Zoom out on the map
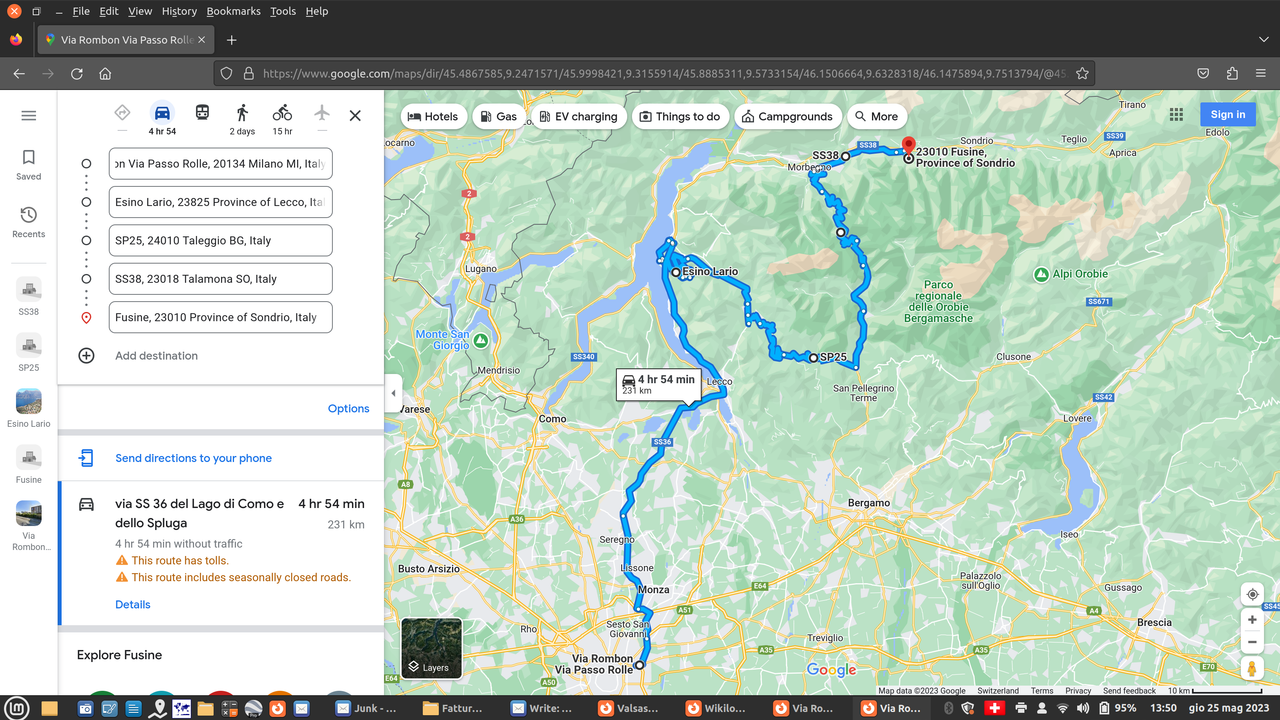The height and width of the screenshot is (720, 1280). (1252, 643)
